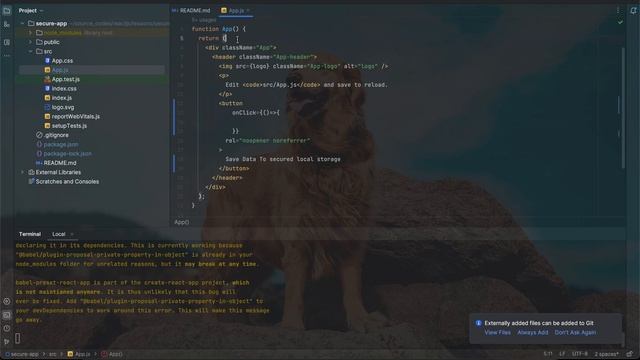Screen dimensions: 640x360
Task: Click secure-app in the navigation breadcrumb
Action: tap(22, 354)
